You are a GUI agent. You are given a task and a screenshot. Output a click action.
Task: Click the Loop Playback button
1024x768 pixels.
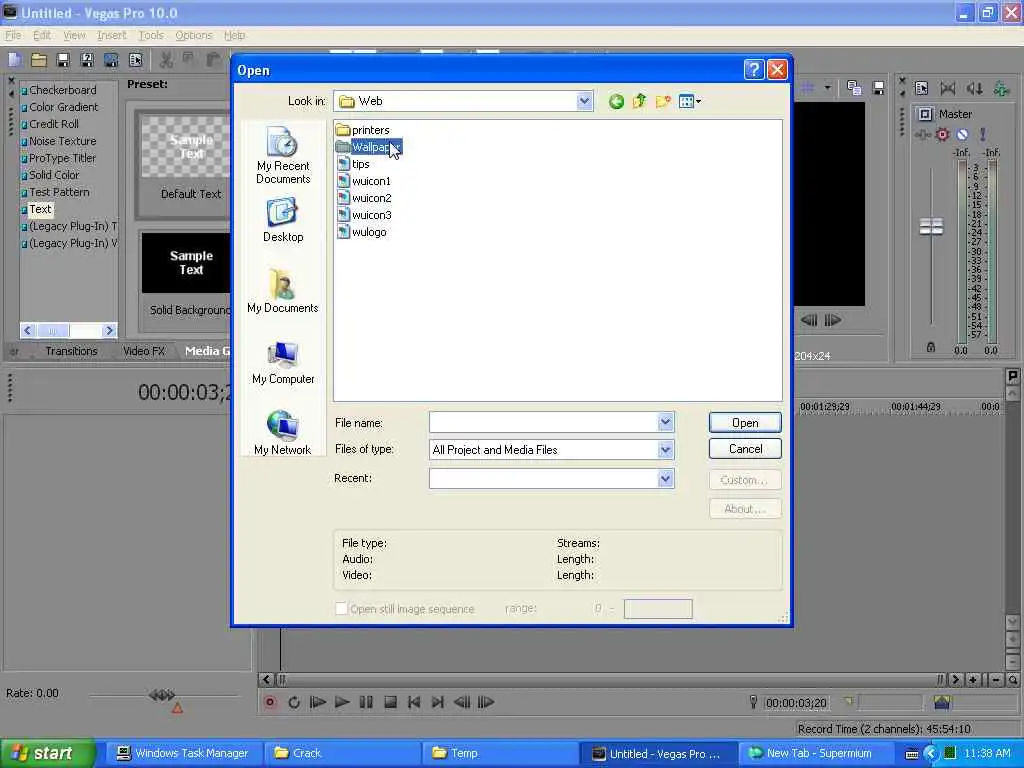[x=294, y=702]
